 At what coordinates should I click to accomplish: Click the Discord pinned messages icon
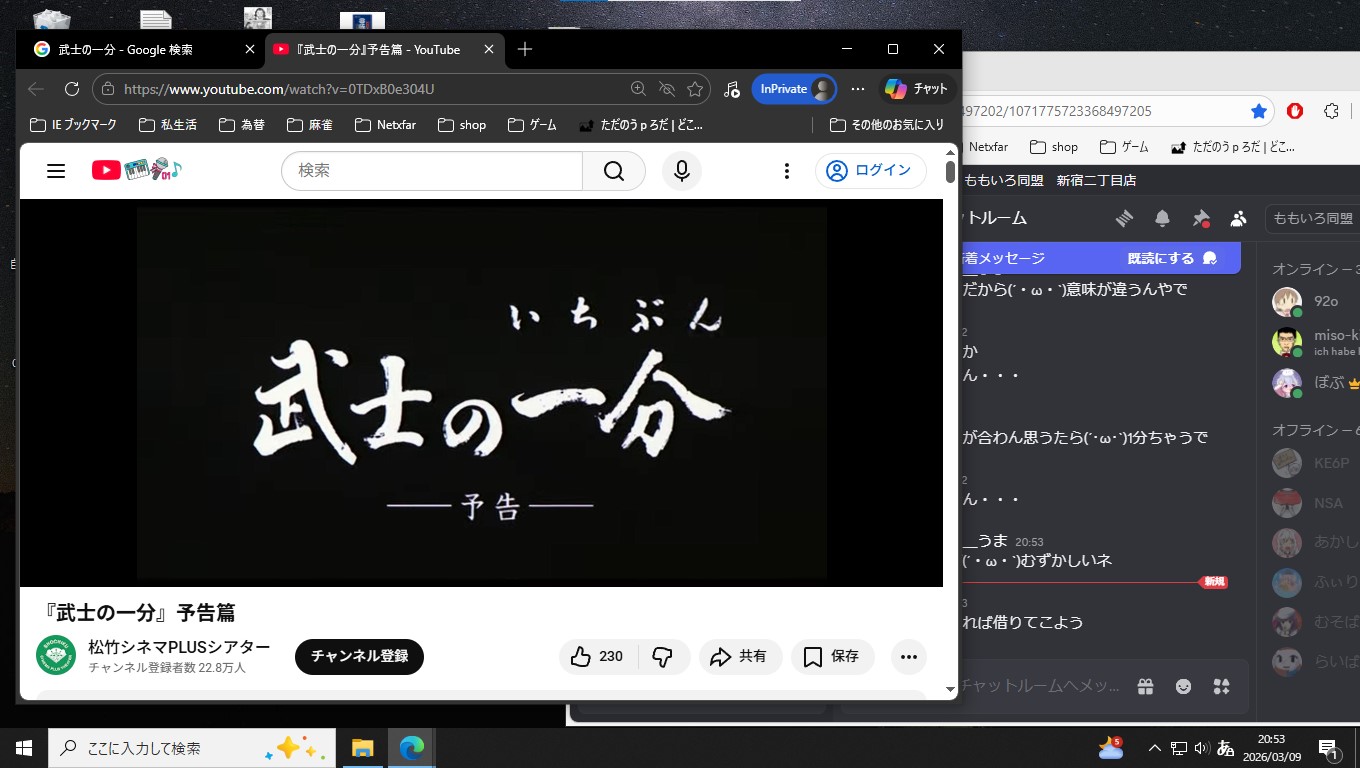click(1201, 218)
